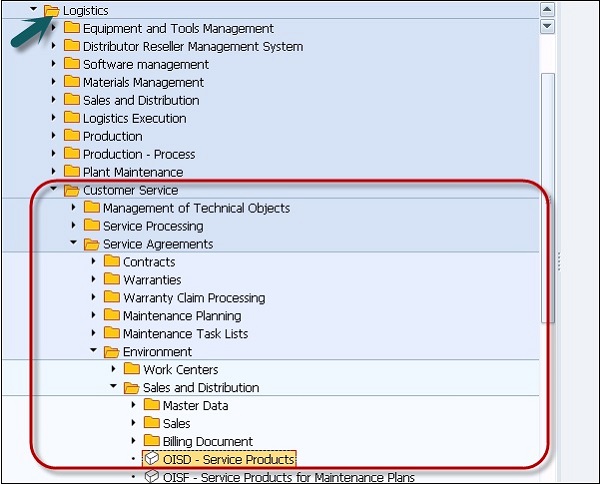
Task: Click the OISF transaction cube icon
Action: point(152,477)
